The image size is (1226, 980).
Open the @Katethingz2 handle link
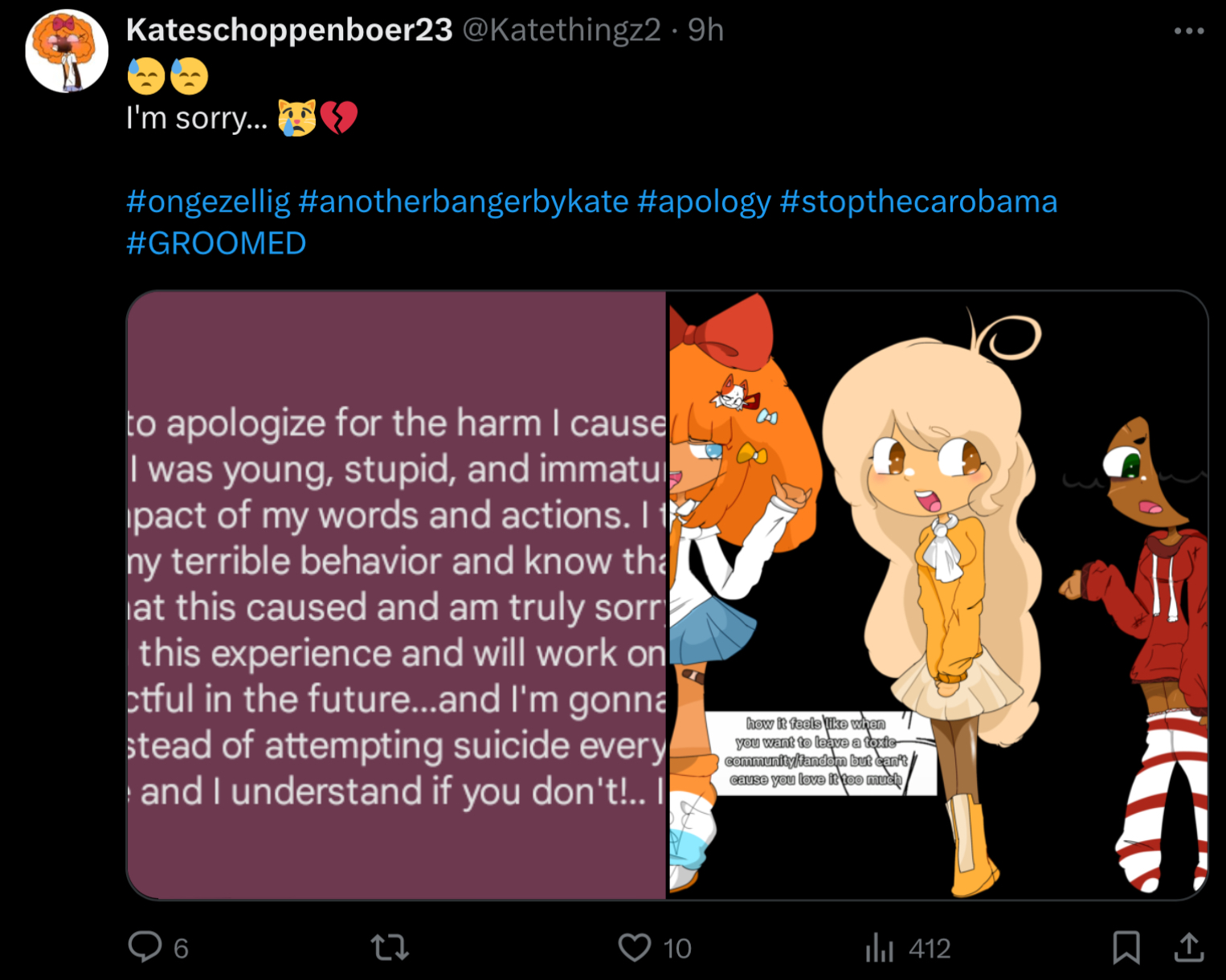(562, 31)
